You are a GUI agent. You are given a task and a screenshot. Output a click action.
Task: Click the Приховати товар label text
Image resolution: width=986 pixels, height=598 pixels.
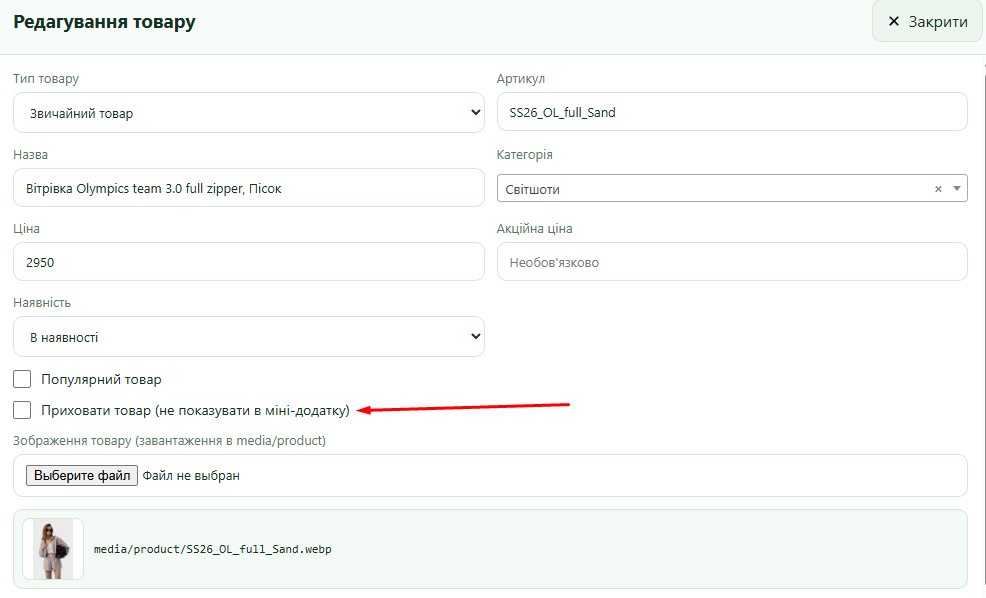pos(196,410)
